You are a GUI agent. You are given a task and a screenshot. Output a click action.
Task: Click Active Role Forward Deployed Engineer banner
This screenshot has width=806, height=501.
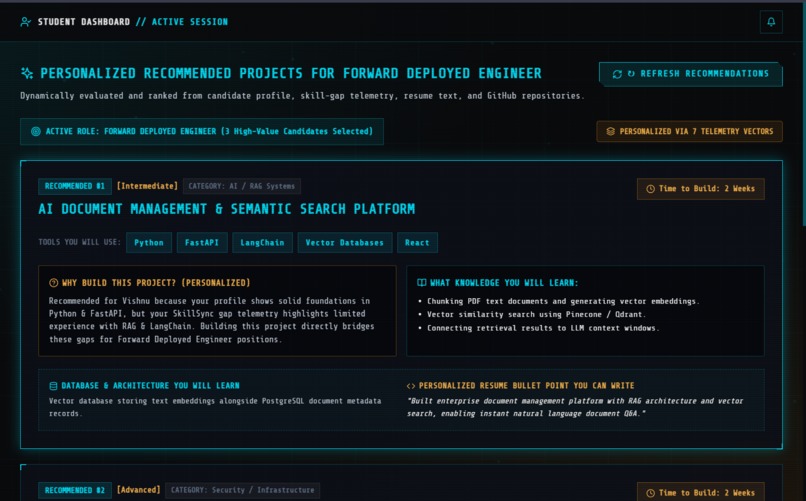click(x=202, y=132)
